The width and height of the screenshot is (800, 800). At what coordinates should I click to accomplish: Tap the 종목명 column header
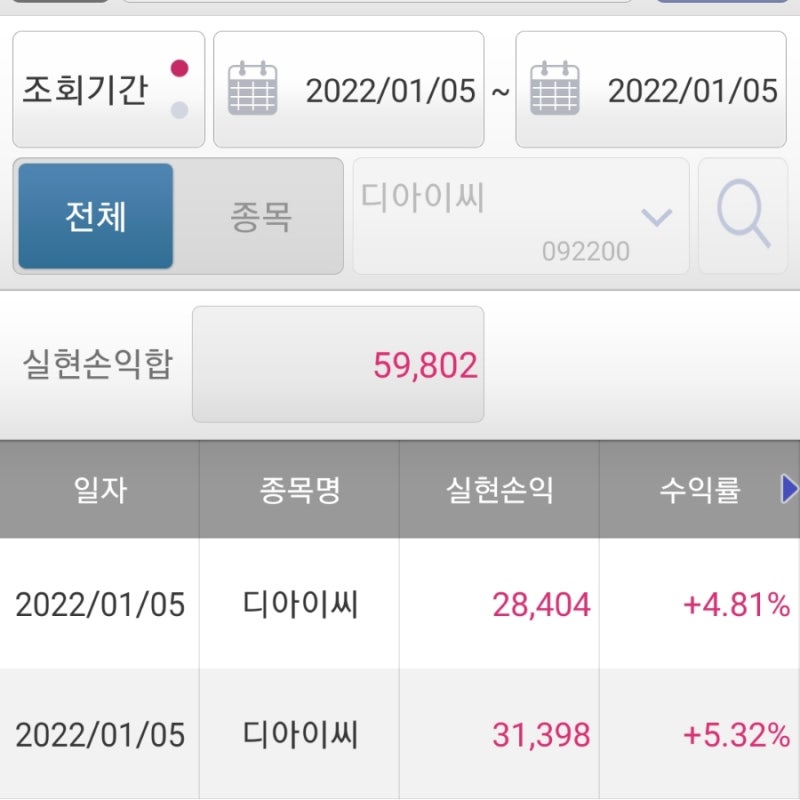tap(299, 489)
